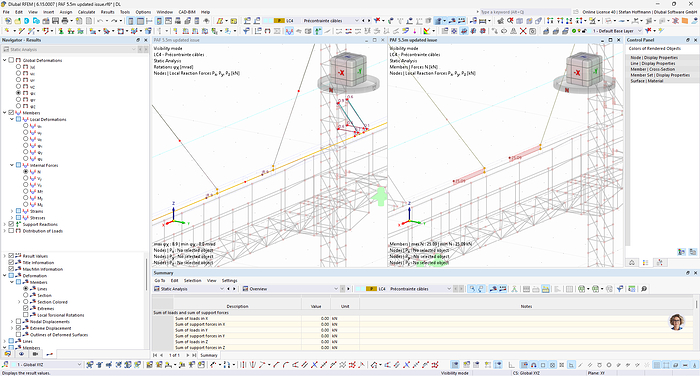Click the Excel export icon in Summary toolbar

point(582,289)
